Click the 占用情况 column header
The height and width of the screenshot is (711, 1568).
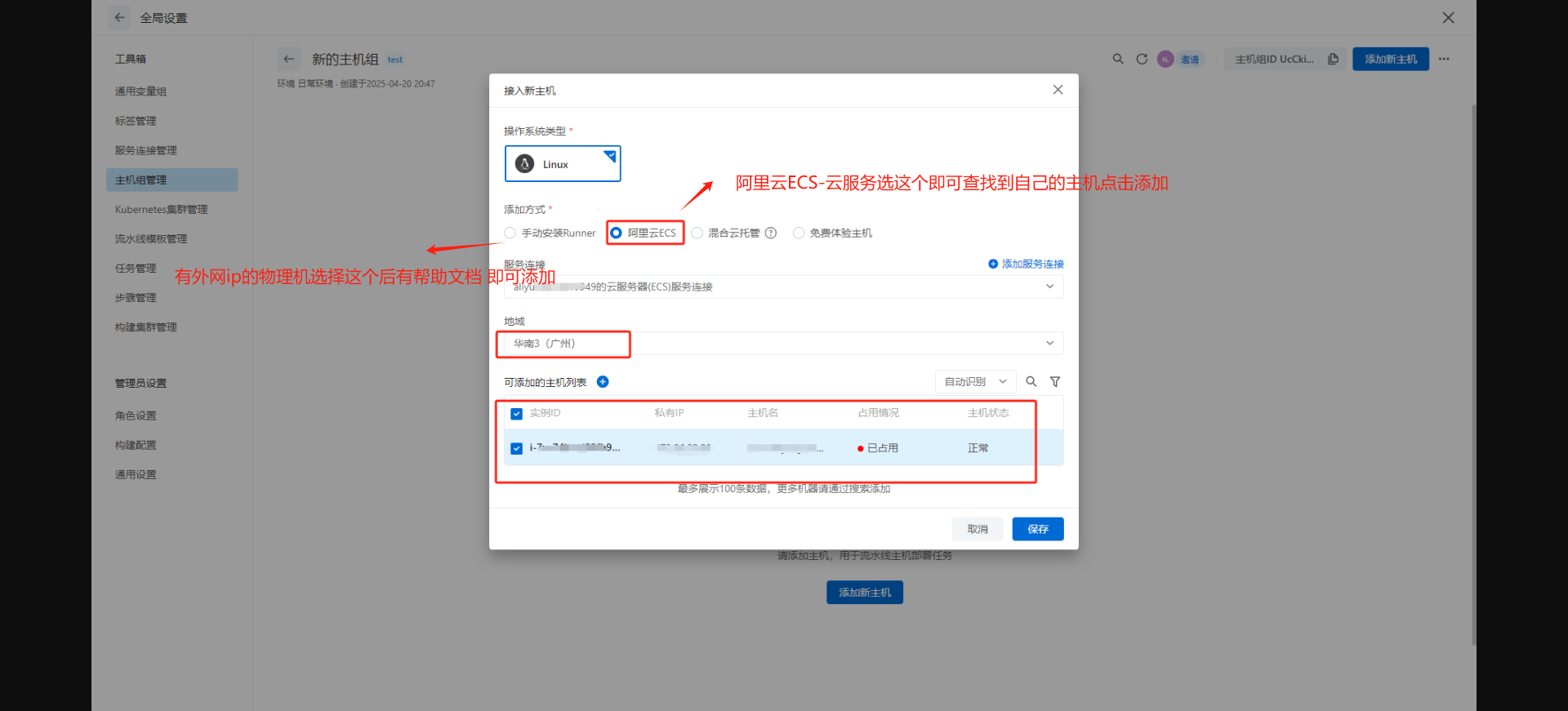tap(879, 413)
